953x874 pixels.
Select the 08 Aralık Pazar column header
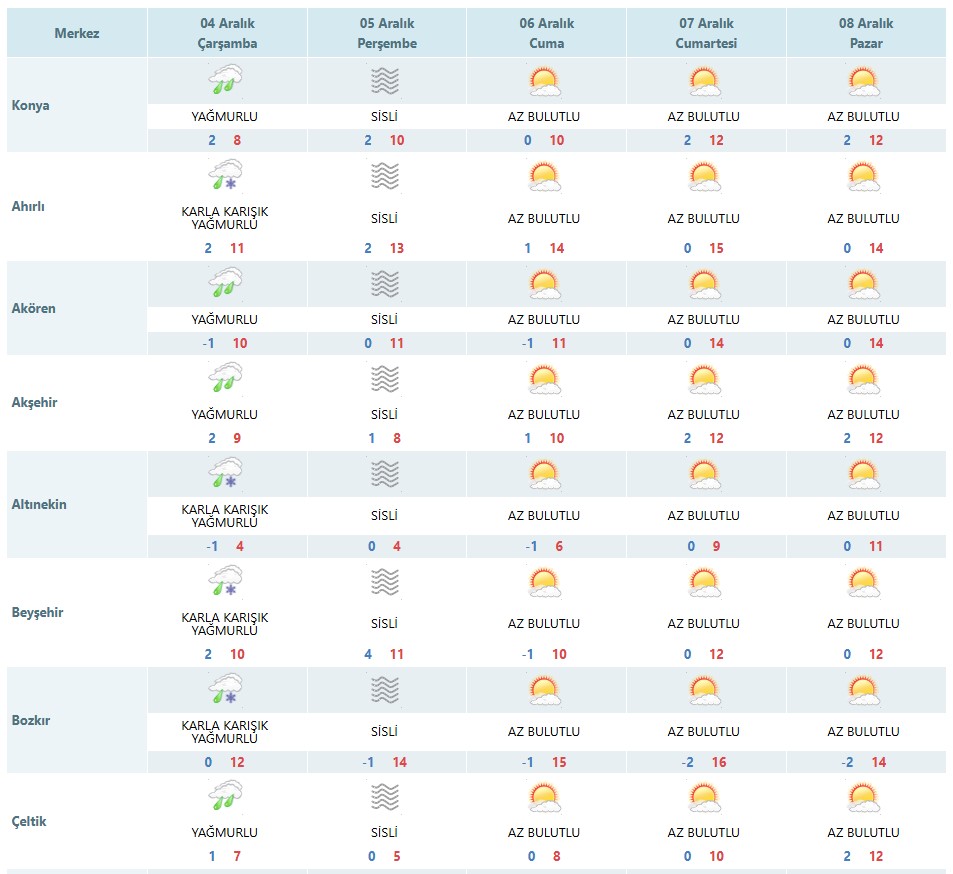pyautogui.click(x=866, y=33)
